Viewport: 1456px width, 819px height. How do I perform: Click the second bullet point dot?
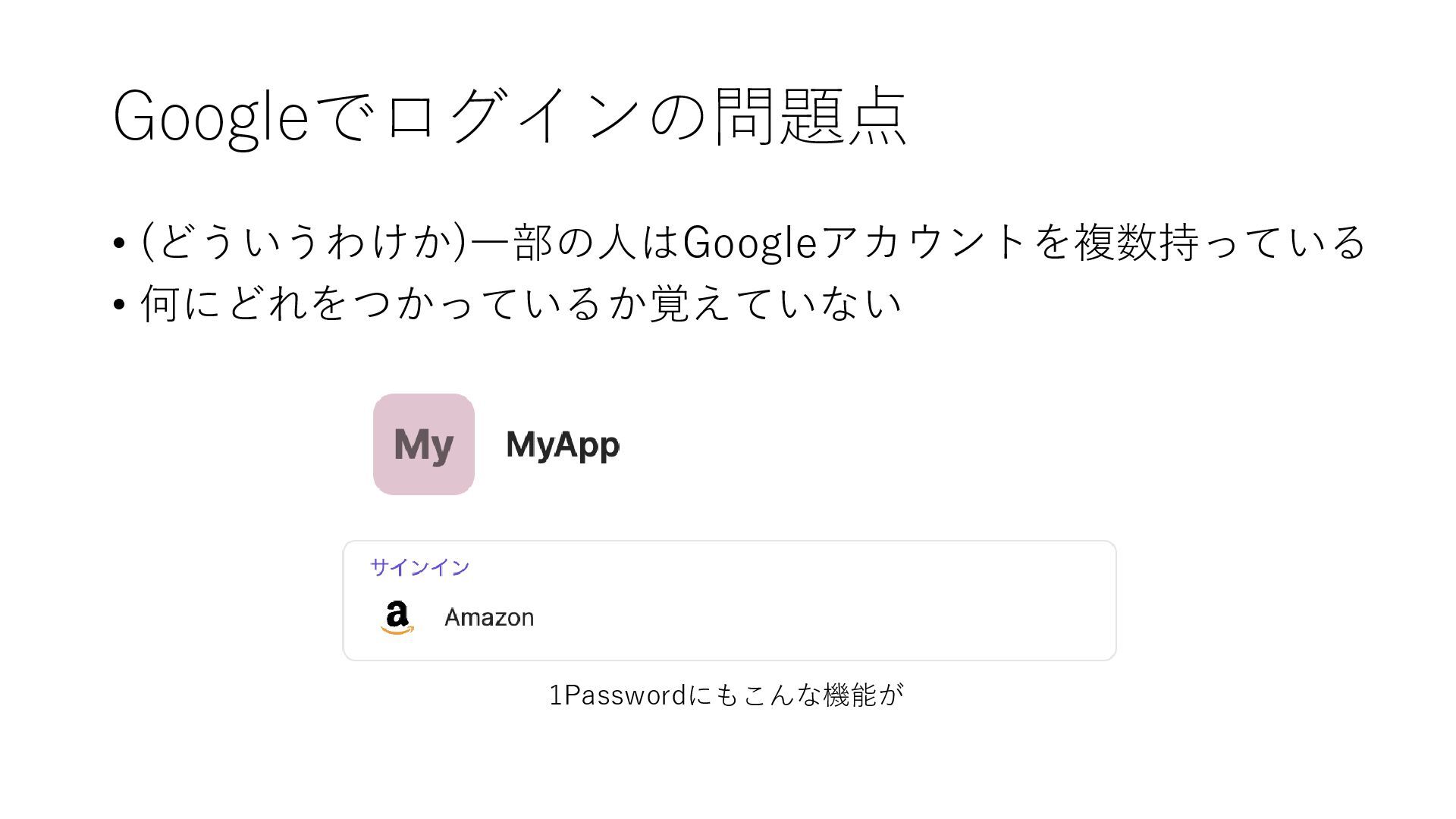coord(118,305)
